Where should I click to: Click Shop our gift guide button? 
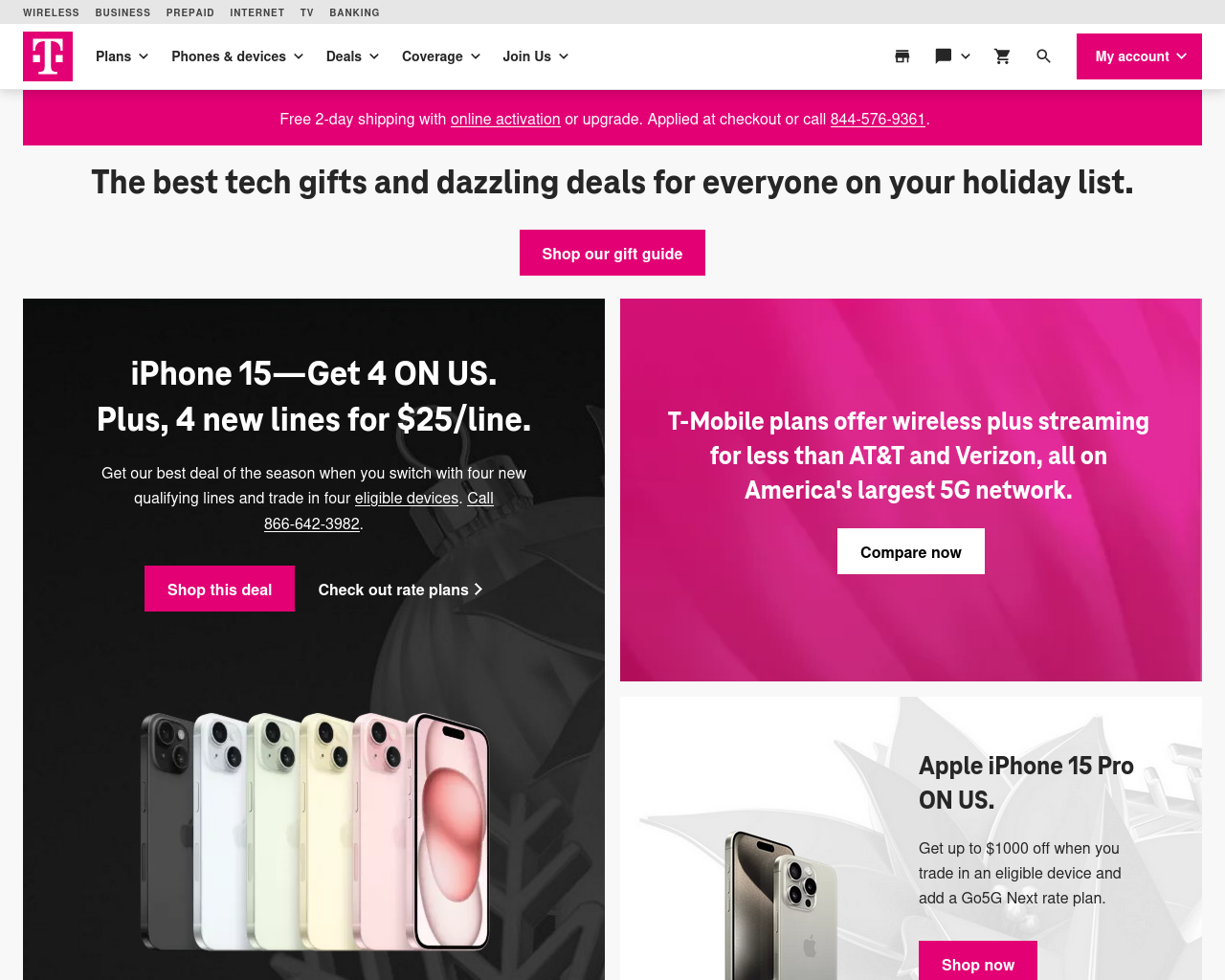tap(612, 253)
